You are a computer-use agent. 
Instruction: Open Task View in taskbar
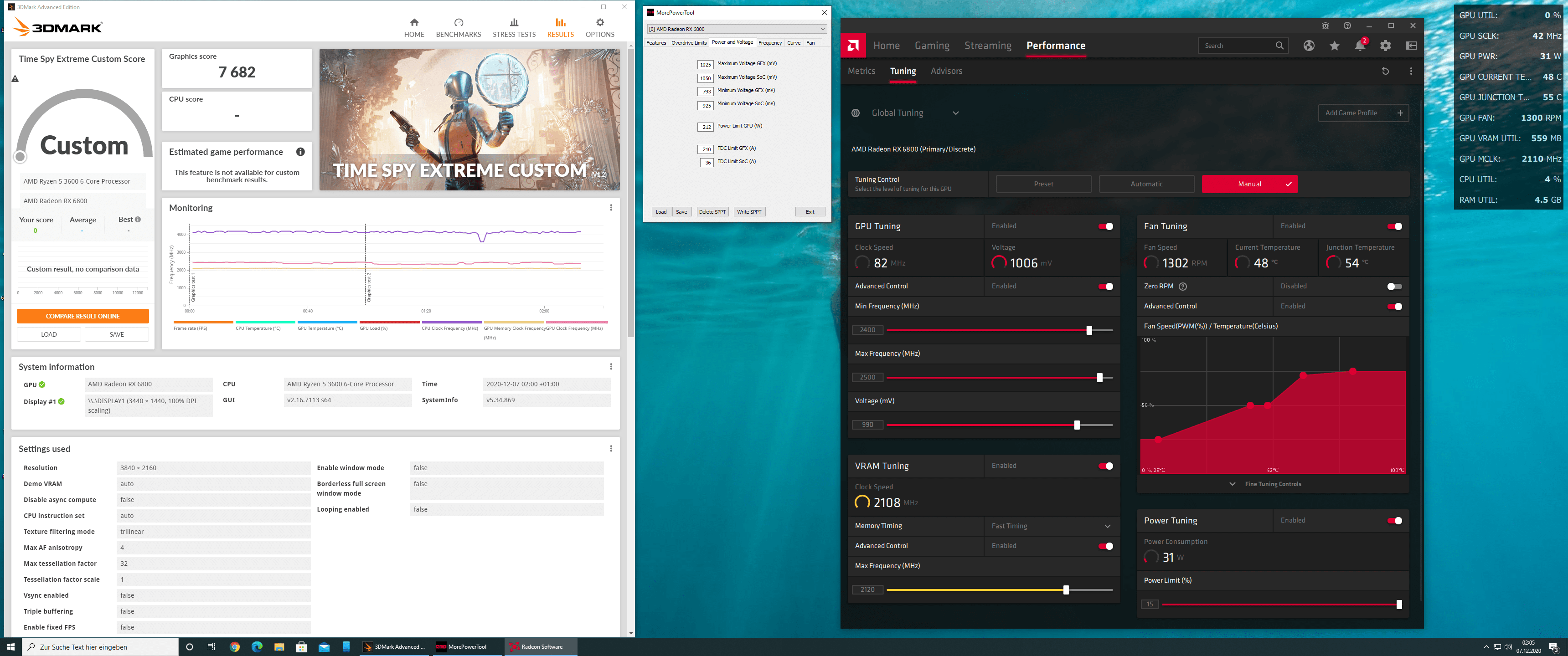tap(211, 646)
